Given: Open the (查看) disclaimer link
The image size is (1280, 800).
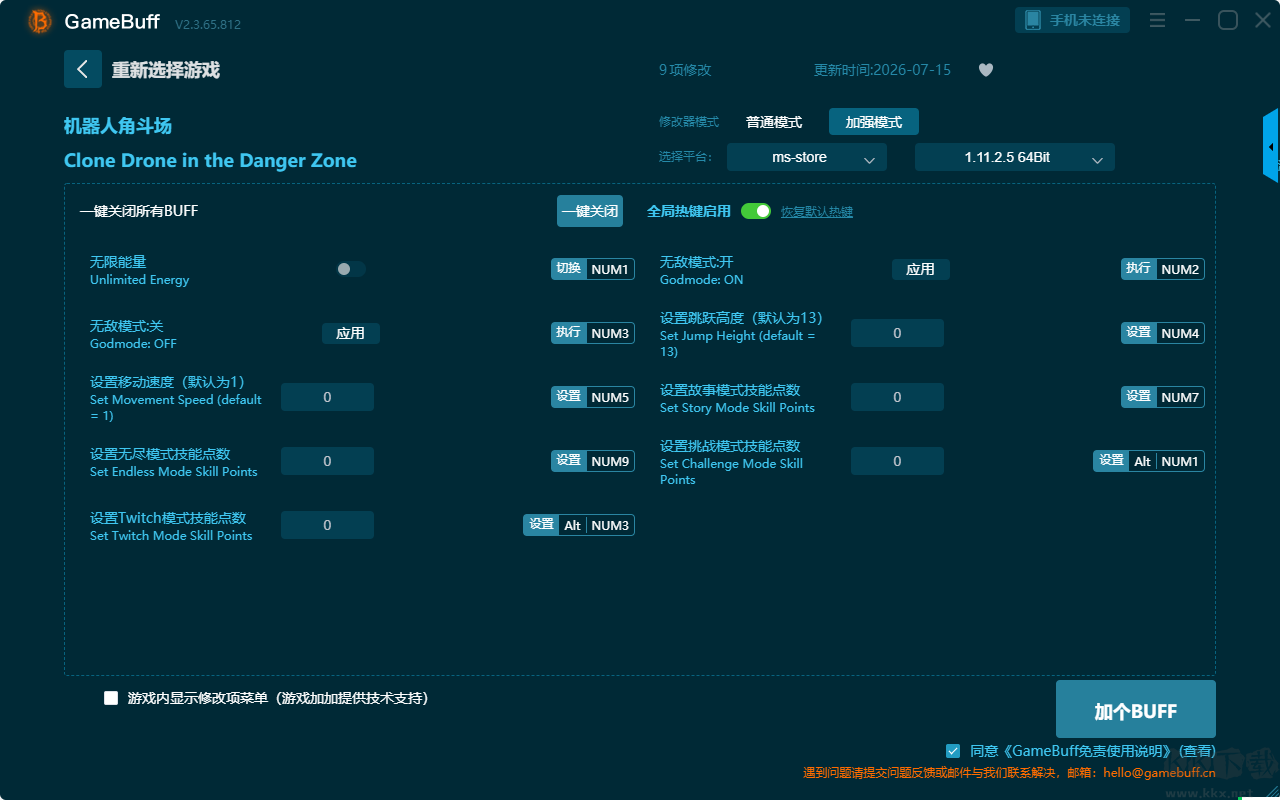Looking at the screenshot, I should tap(1197, 750).
